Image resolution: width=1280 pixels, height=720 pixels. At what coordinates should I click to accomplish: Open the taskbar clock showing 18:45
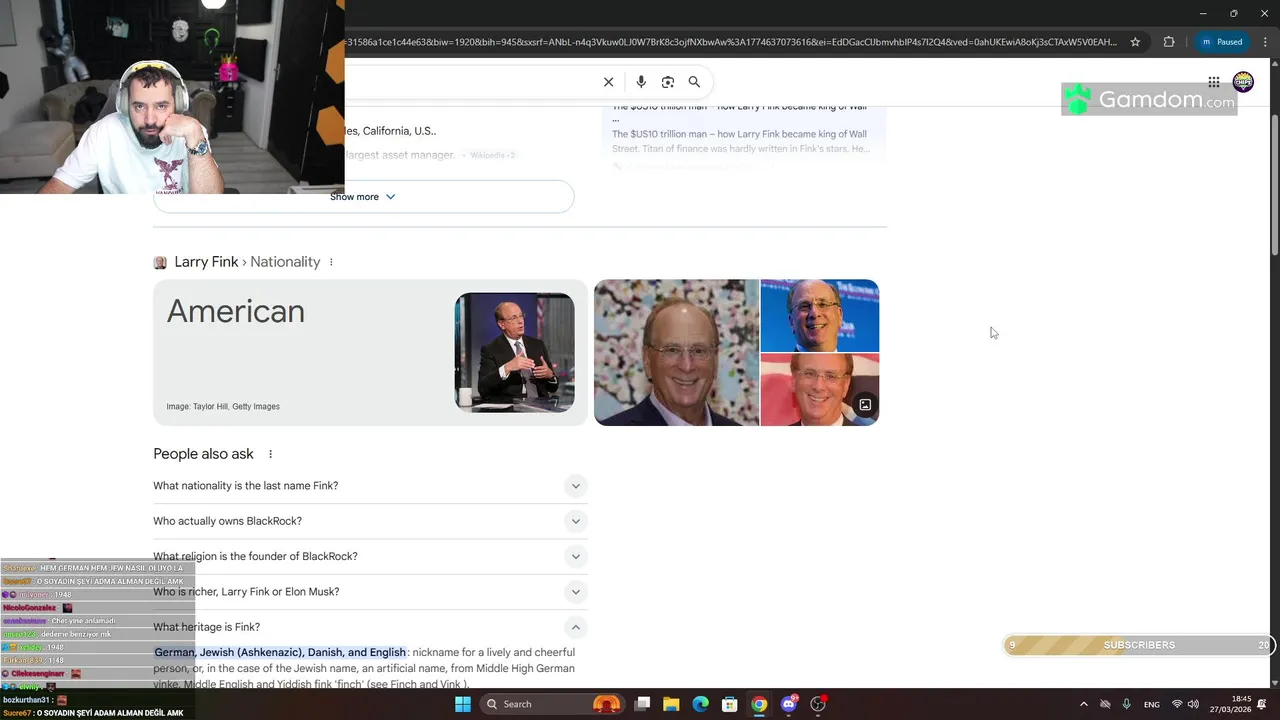pyautogui.click(x=1232, y=704)
